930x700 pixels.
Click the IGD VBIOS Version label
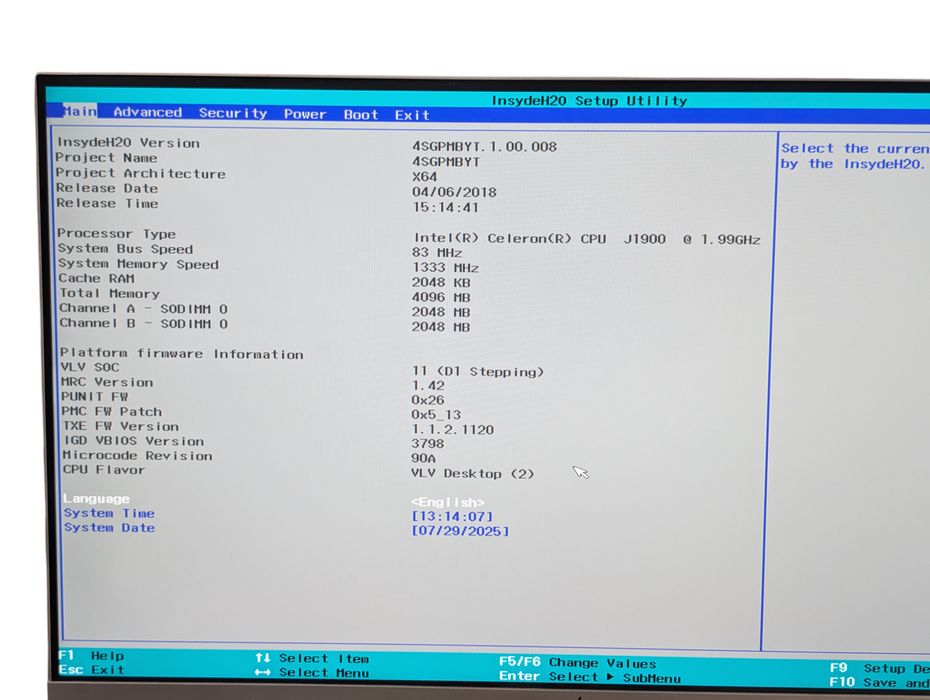pos(133,441)
